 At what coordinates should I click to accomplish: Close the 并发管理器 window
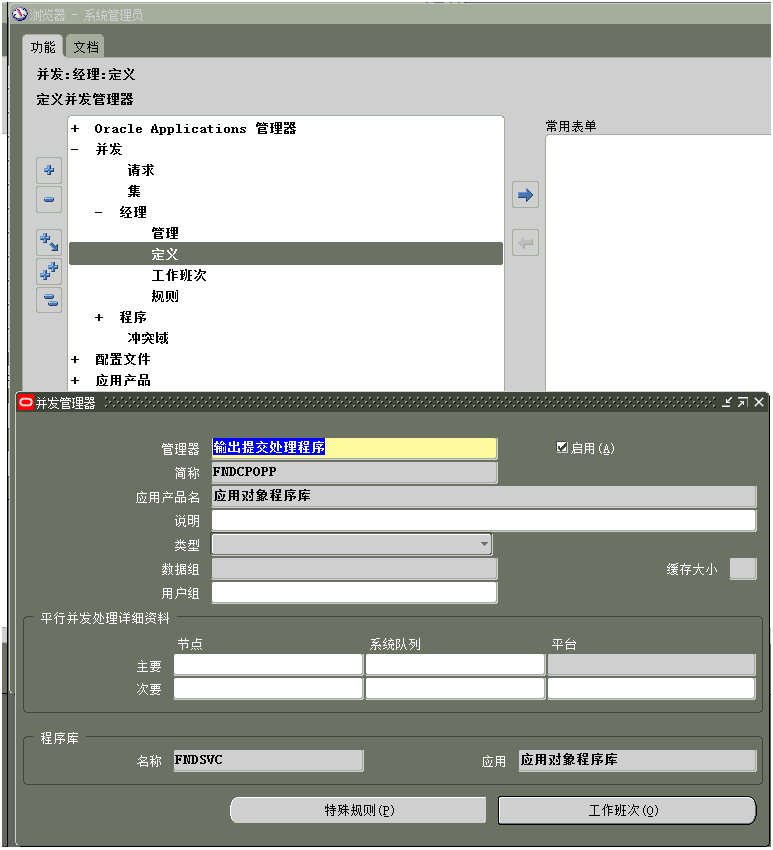pyautogui.click(x=759, y=402)
